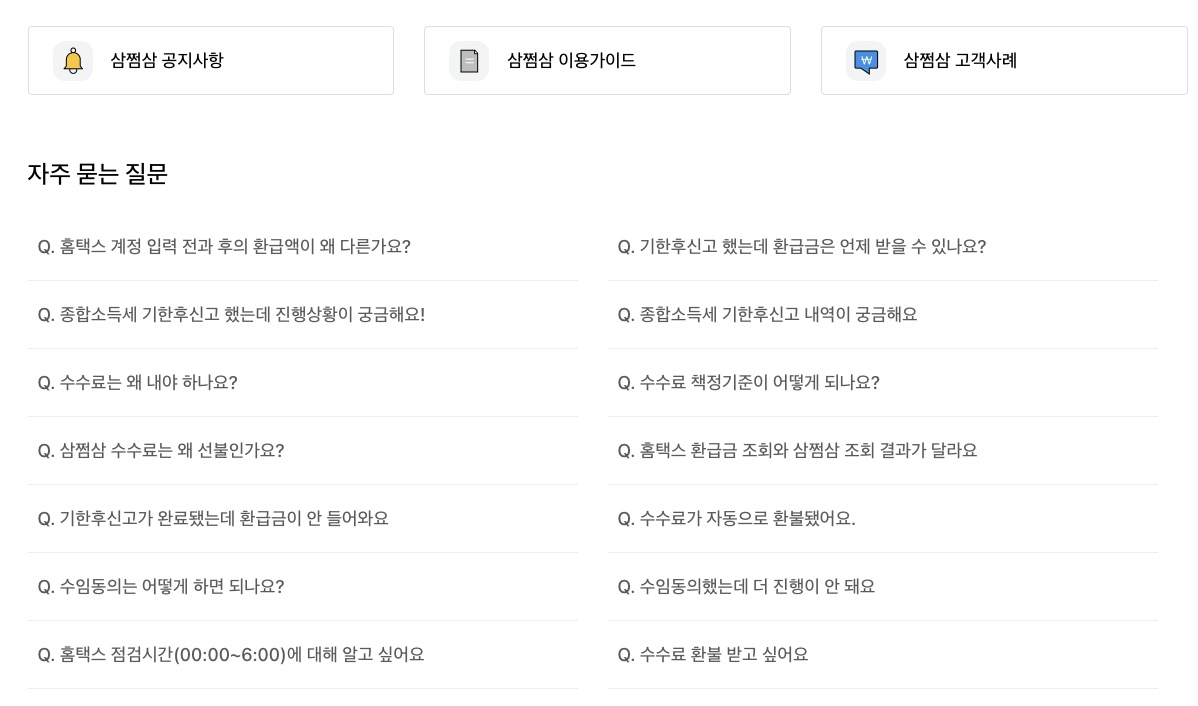
Task: Select 수수료 환불 받고 싶어요 question
Action: tap(713, 655)
